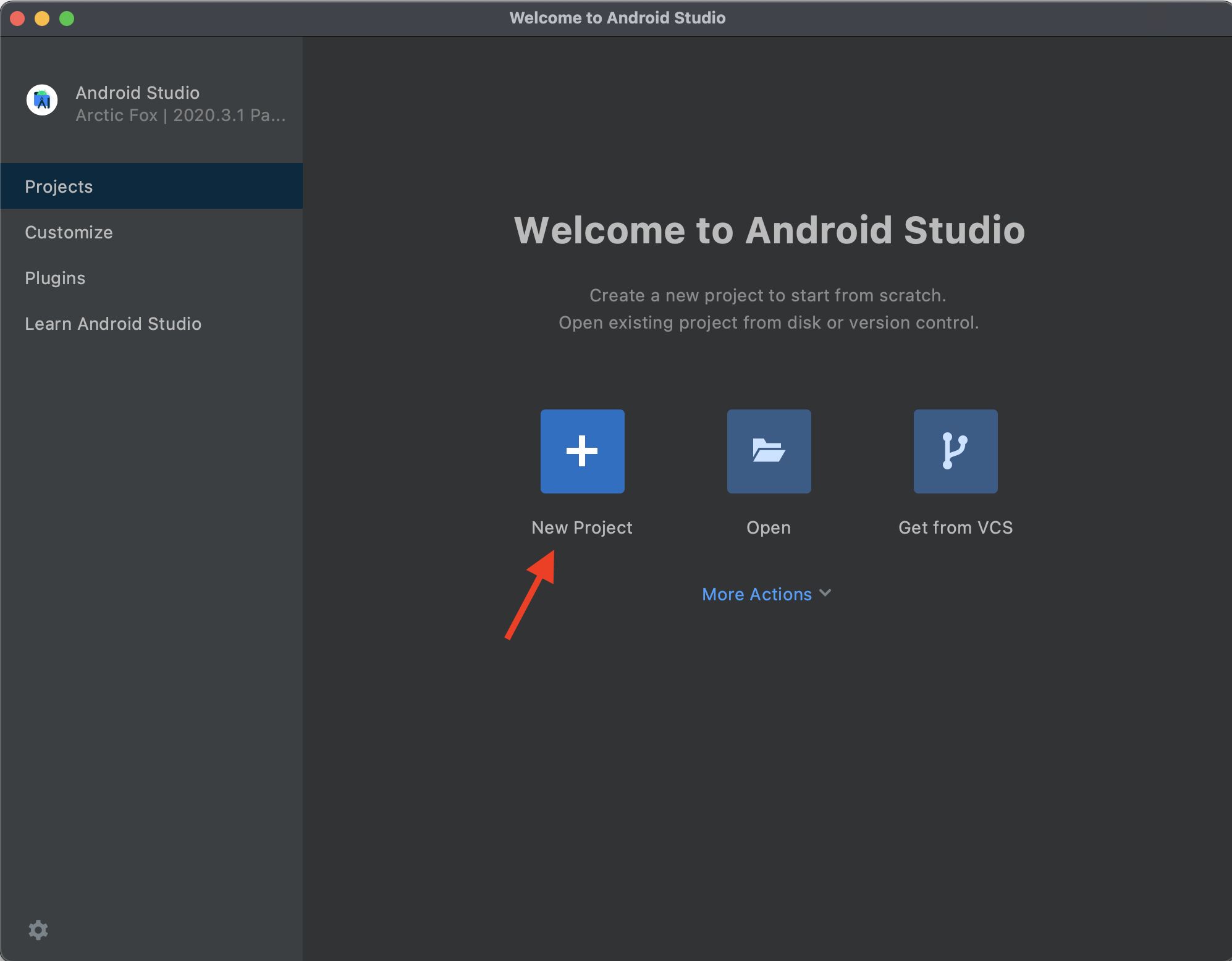This screenshot has height=961, width=1232.
Task: Click the Open folder icon
Action: point(769,451)
